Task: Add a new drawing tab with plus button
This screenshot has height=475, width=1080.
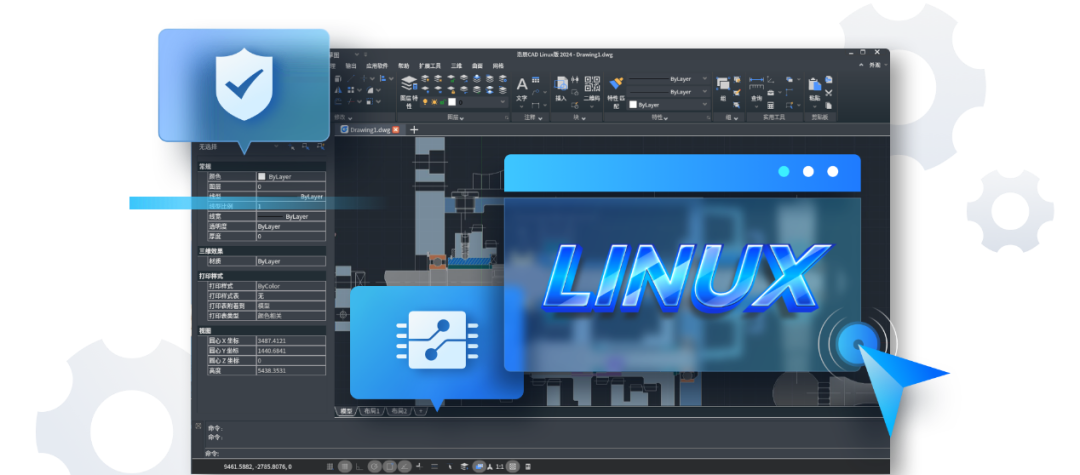Action: [x=414, y=129]
